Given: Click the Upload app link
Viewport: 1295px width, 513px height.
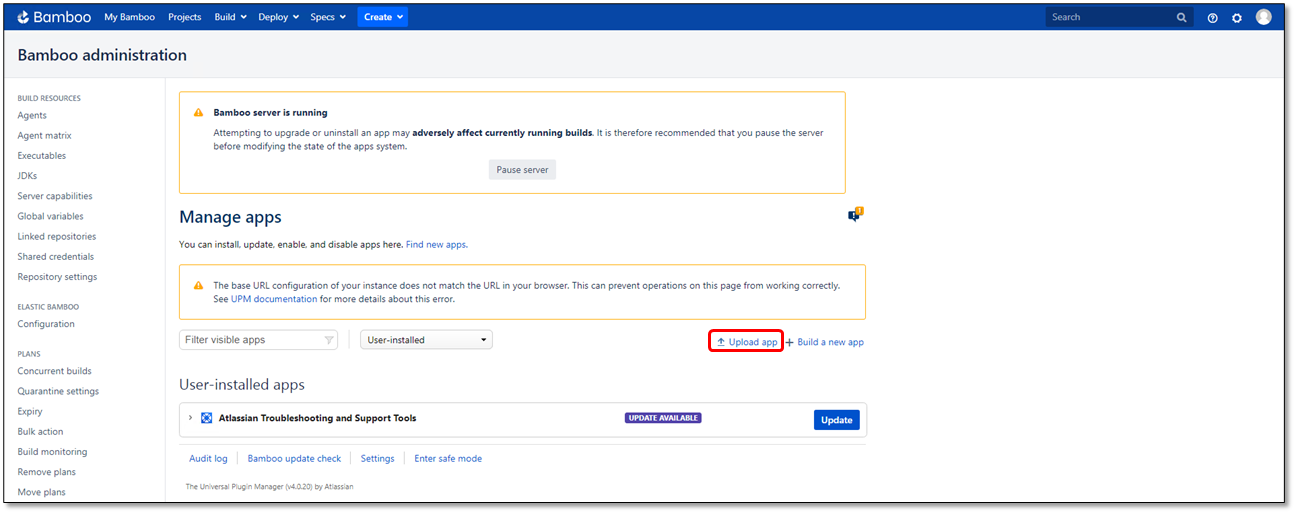Looking at the screenshot, I should pyautogui.click(x=746, y=342).
